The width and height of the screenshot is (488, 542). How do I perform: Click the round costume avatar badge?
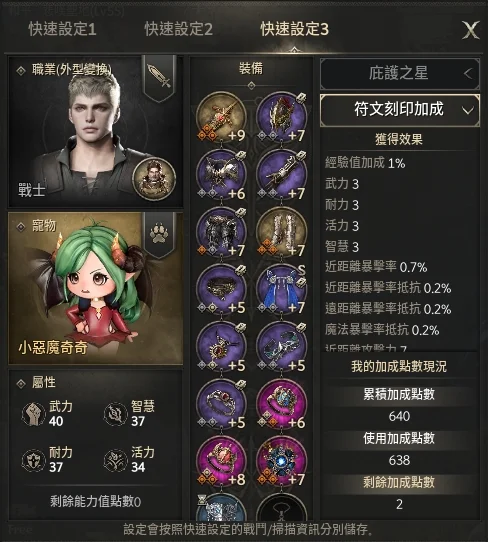point(154,179)
